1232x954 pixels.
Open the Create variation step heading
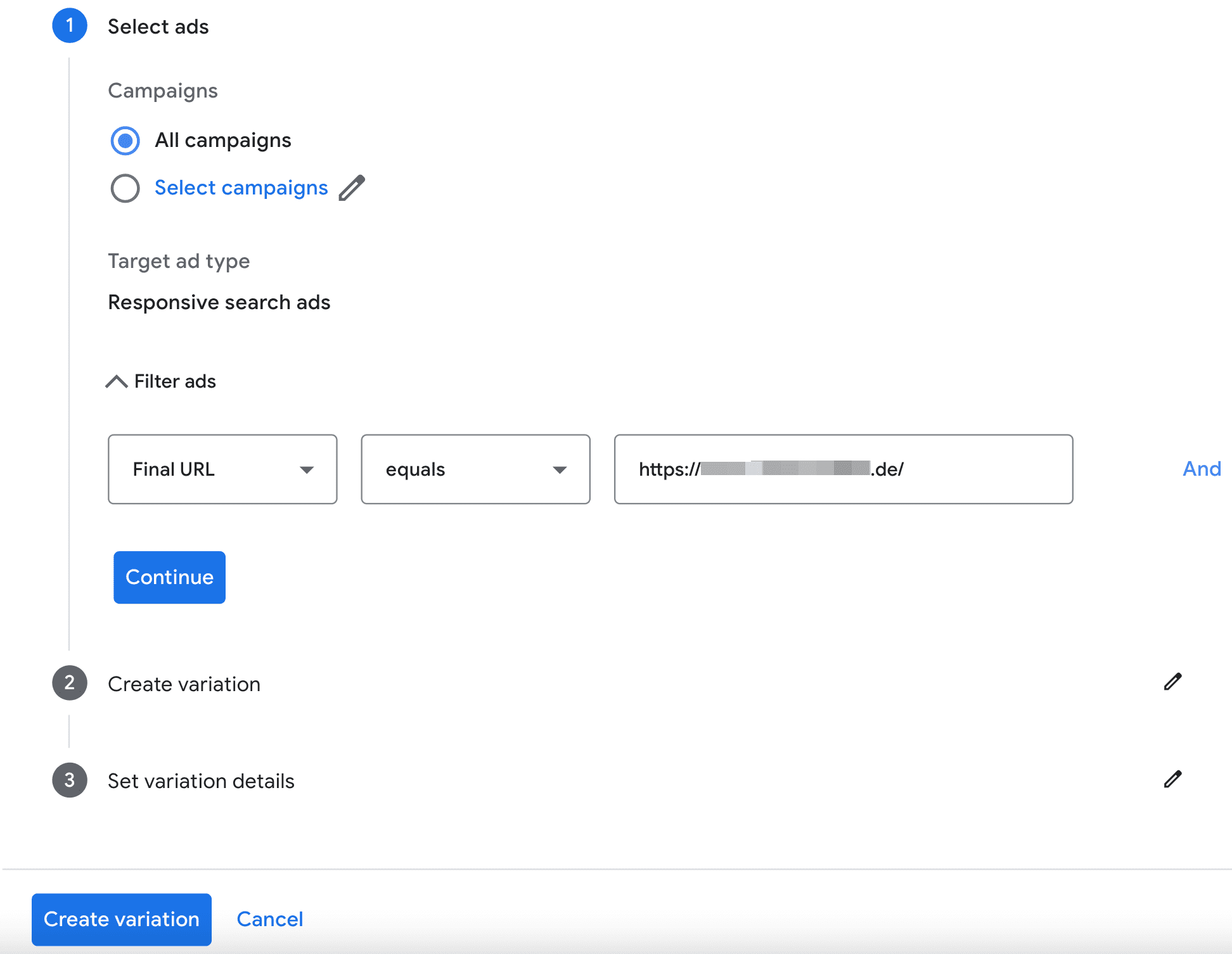[x=184, y=684]
